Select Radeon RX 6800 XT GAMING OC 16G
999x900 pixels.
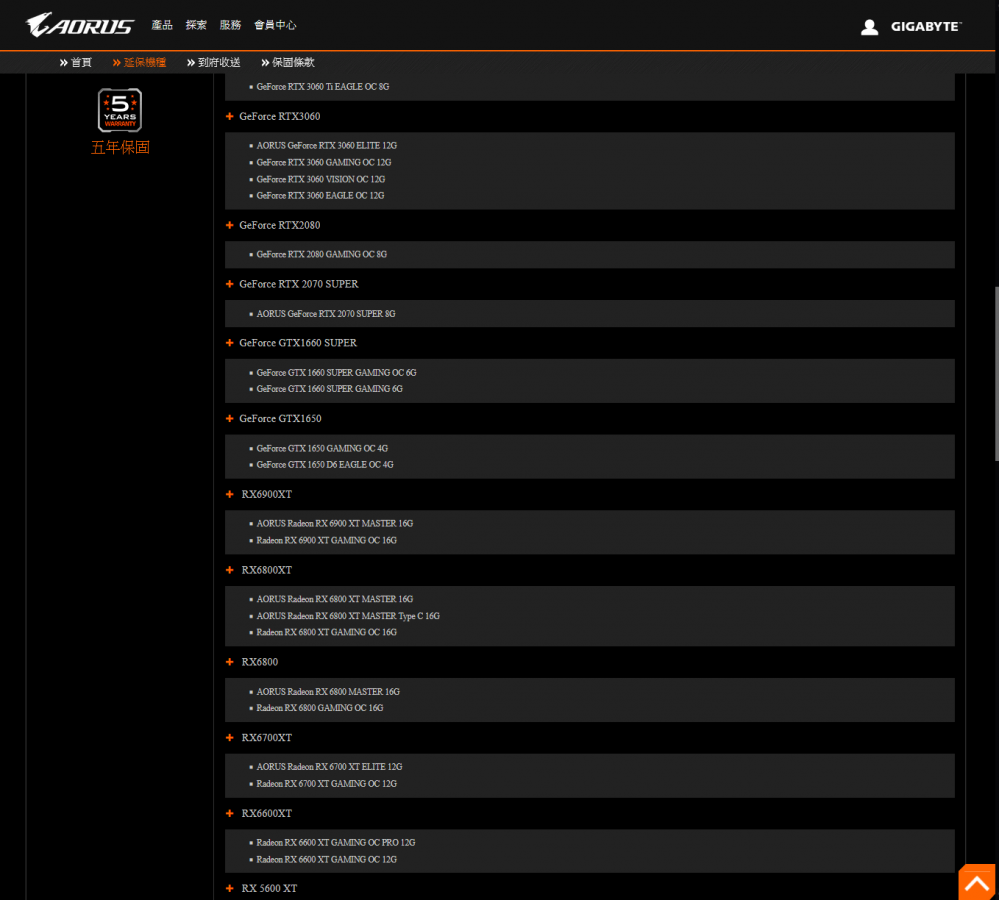click(x=326, y=632)
